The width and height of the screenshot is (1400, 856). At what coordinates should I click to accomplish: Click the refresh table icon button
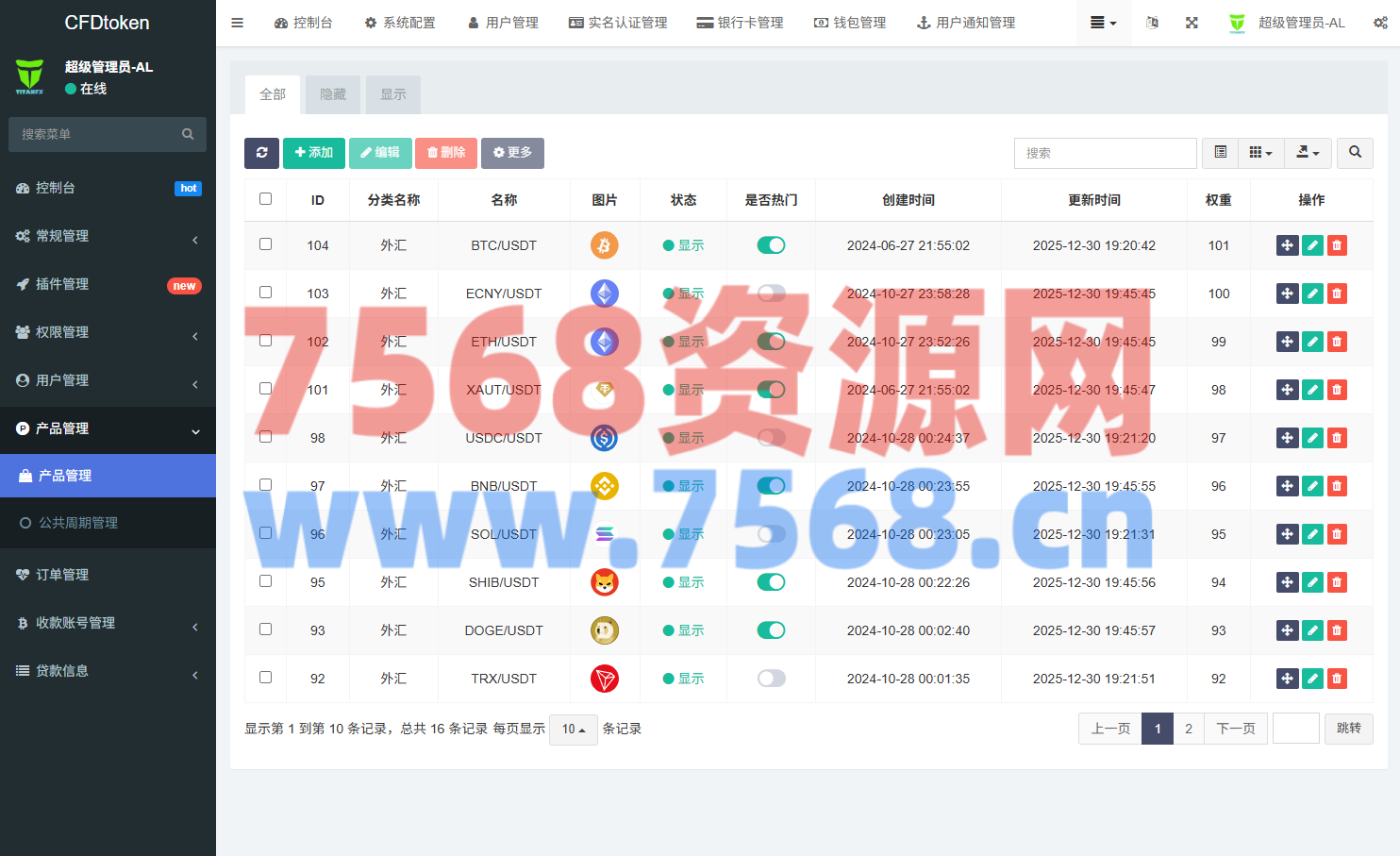[261, 153]
